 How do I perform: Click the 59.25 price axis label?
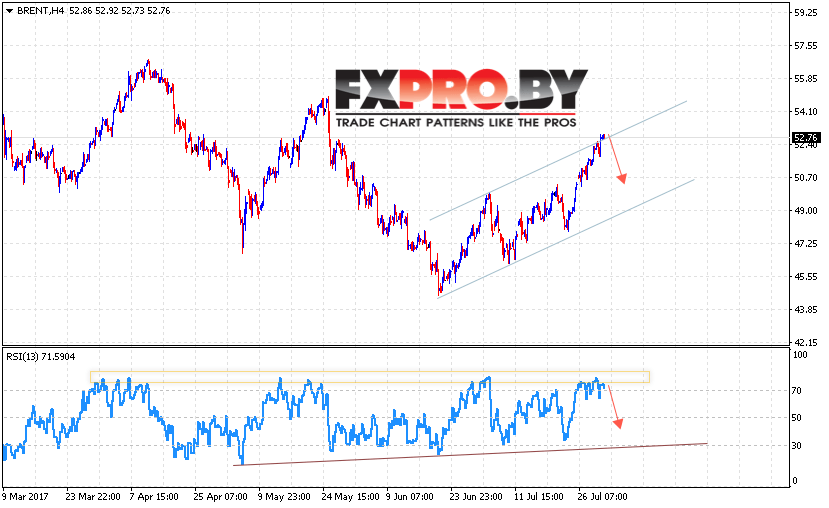(806, 13)
